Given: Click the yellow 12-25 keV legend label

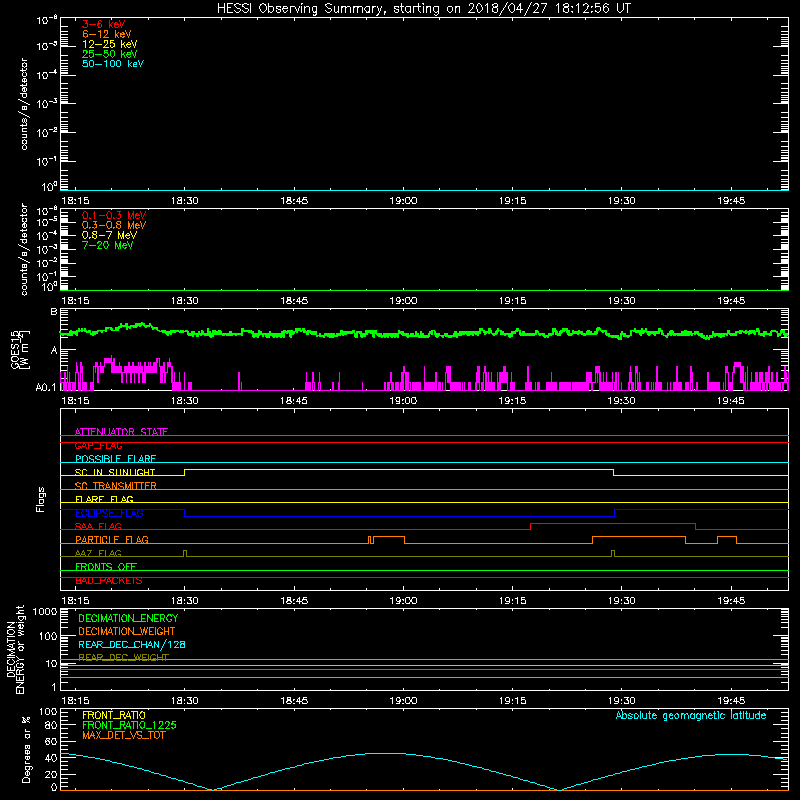Looking at the screenshot, I should 110,44.
